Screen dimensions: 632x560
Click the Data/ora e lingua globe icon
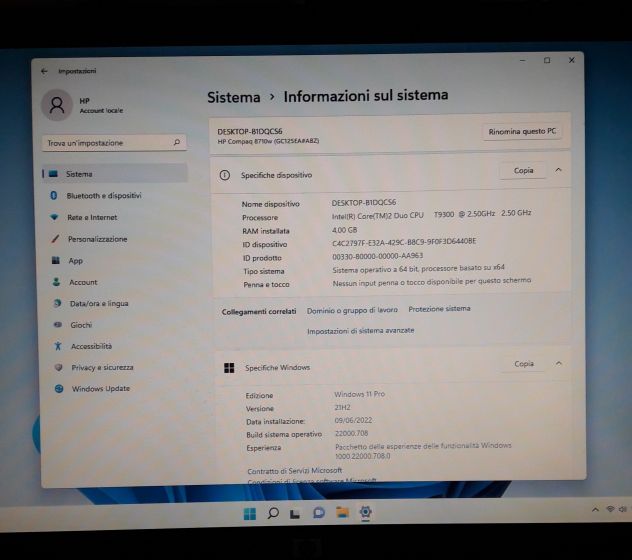(x=57, y=303)
